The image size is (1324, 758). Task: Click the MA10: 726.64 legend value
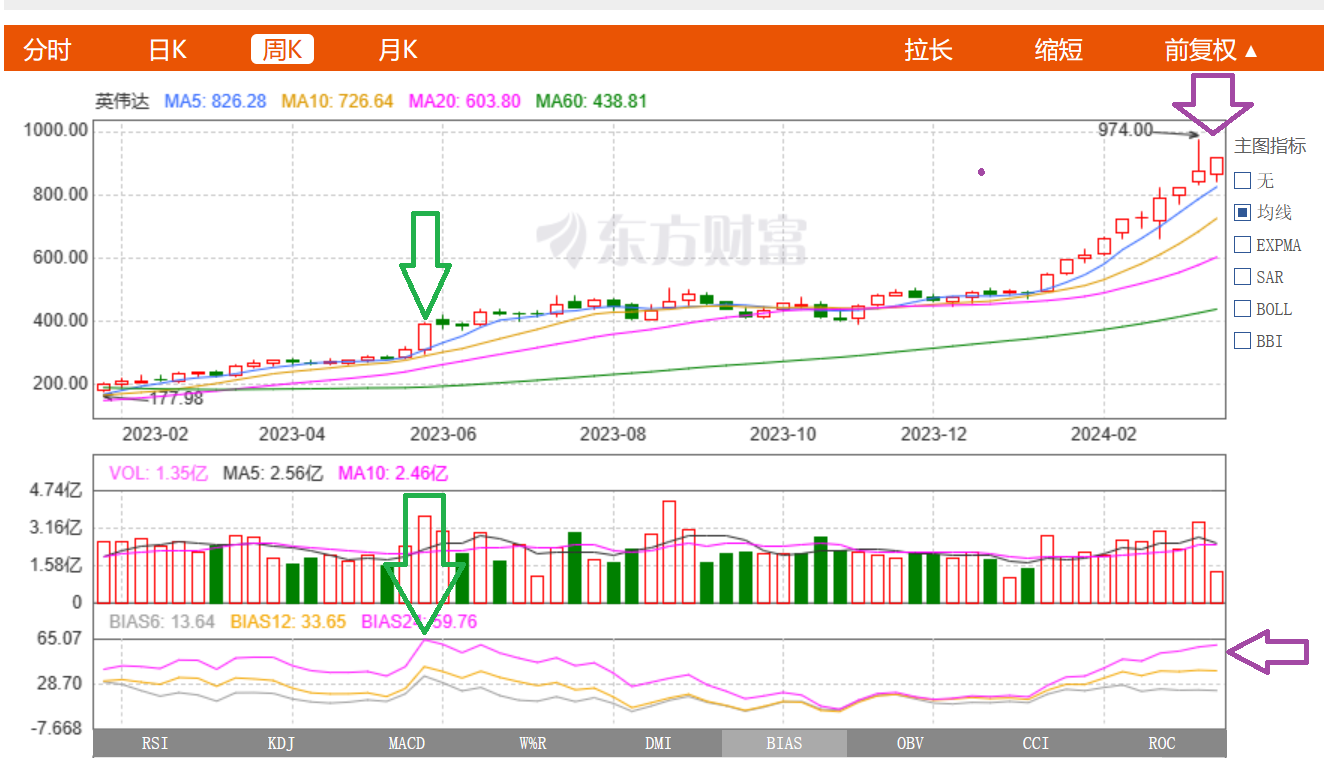(337, 101)
